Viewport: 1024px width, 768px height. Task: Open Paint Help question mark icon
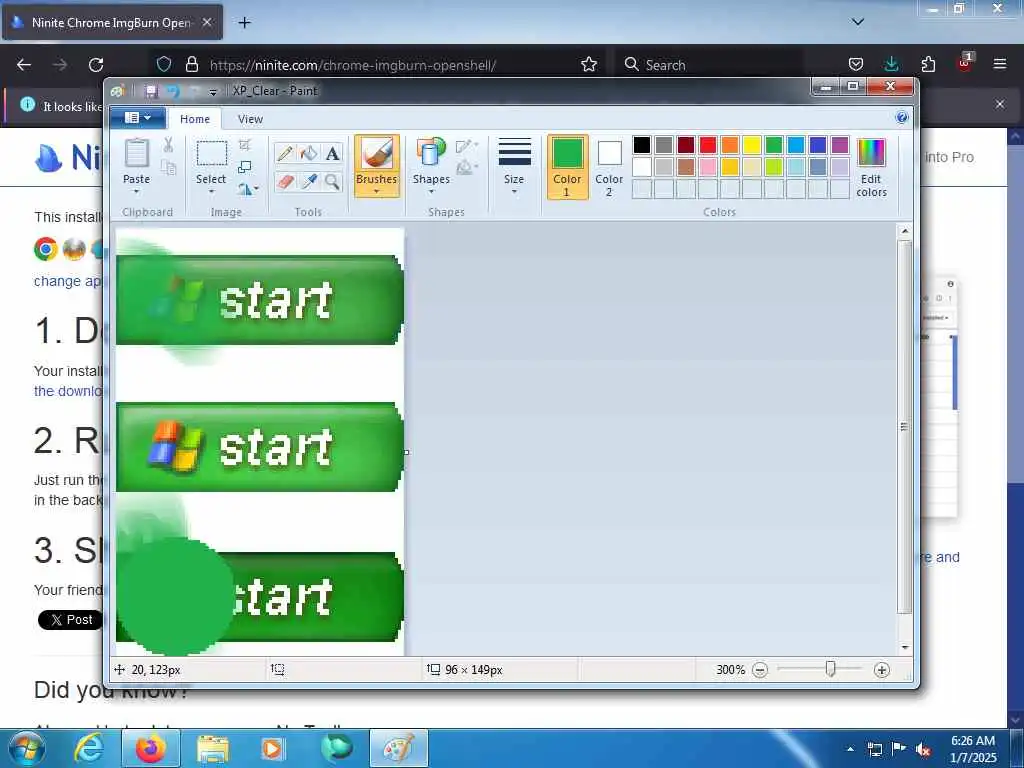(x=902, y=118)
